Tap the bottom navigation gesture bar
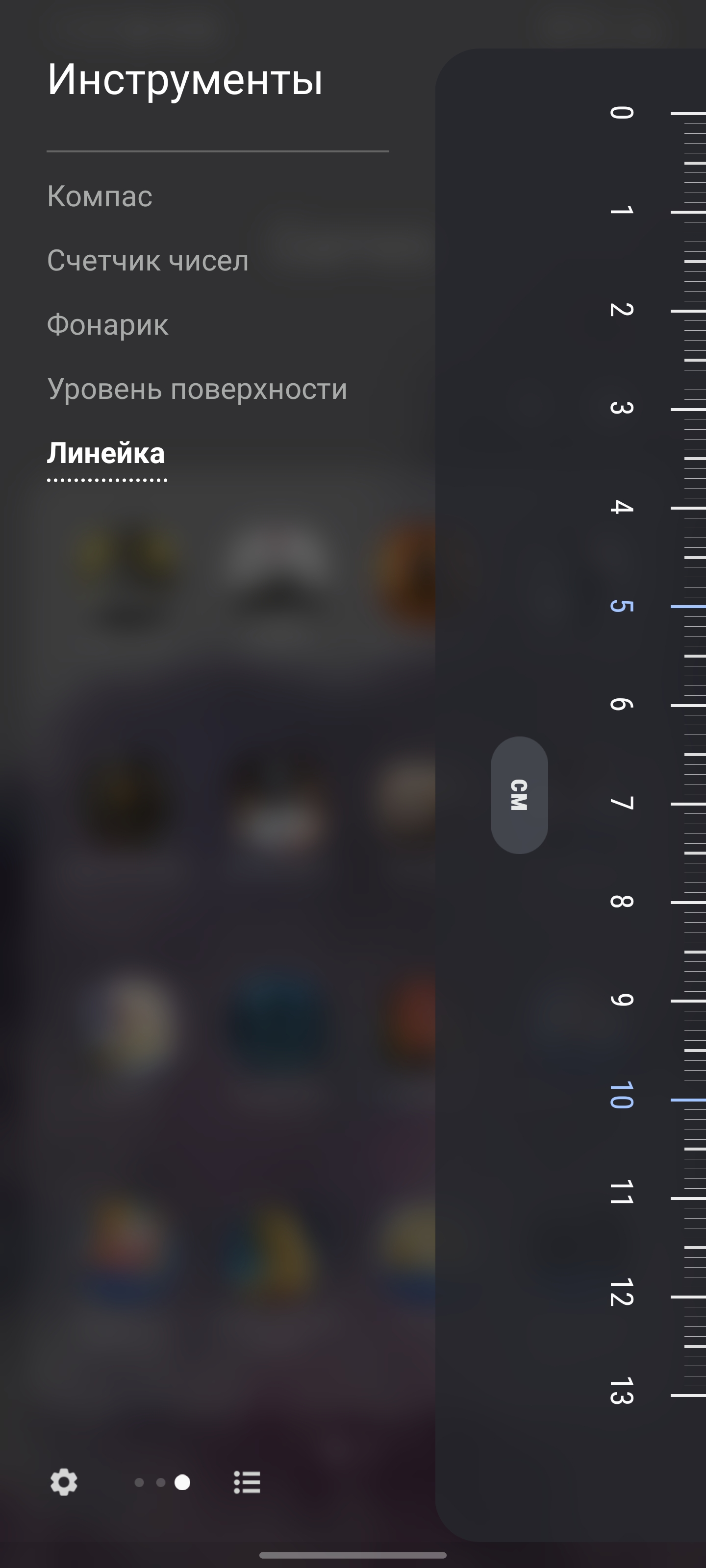This screenshot has width=706, height=1568. pyautogui.click(x=353, y=1555)
